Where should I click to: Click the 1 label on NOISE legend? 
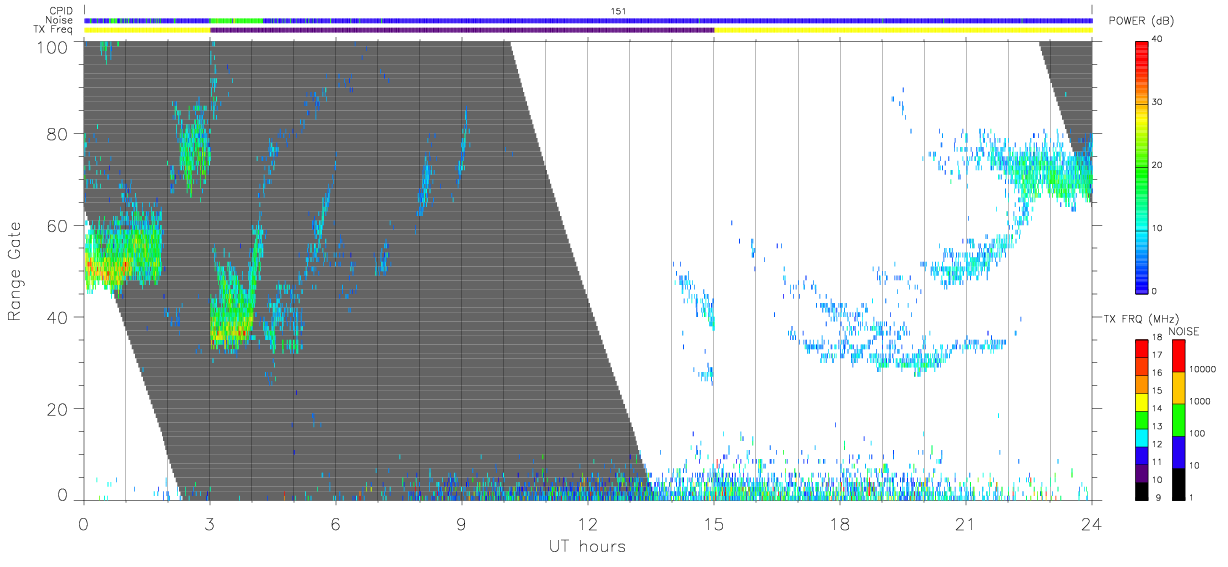point(1191,497)
